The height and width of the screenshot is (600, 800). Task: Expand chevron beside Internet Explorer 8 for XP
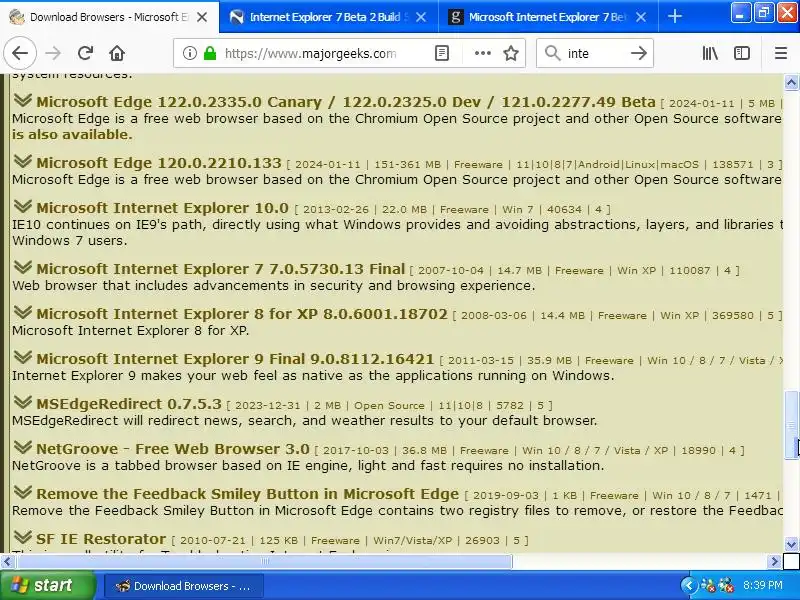[22, 312]
